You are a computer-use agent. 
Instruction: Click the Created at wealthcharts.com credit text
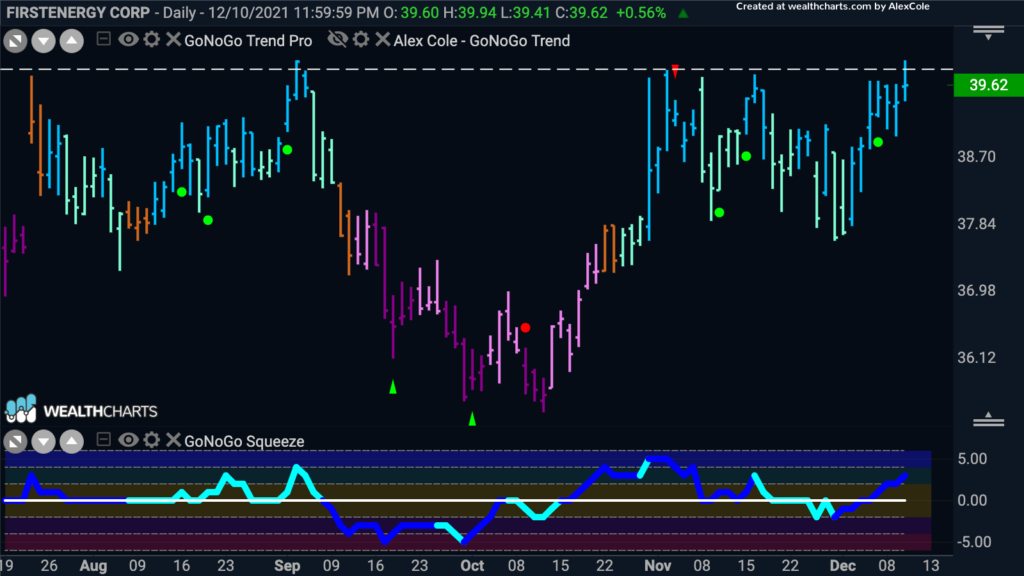tap(833, 7)
